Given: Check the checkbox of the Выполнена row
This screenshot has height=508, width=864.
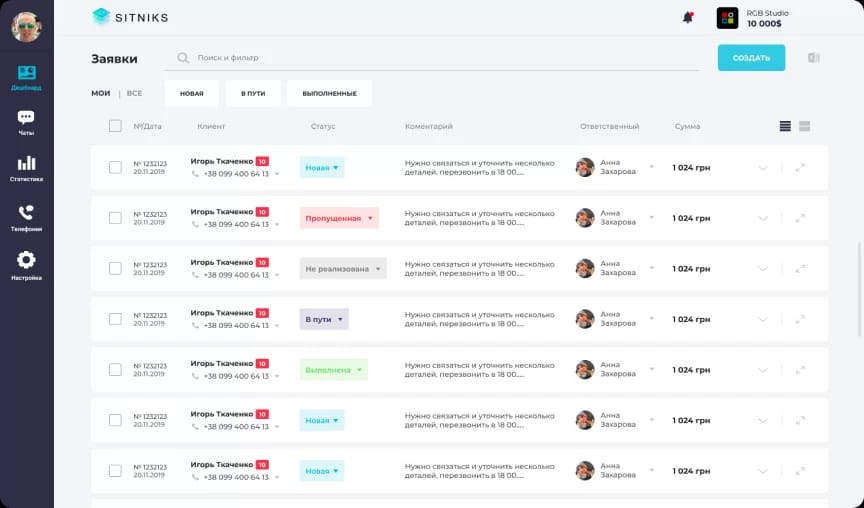Looking at the screenshot, I should 115,370.
